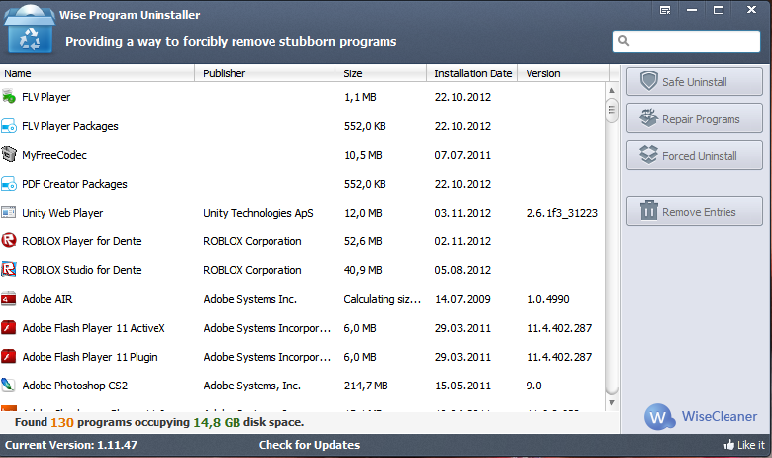This screenshot has height=458, width=772.
Task: Click the Unity Web Player icon
Action: tap(10, 213)
